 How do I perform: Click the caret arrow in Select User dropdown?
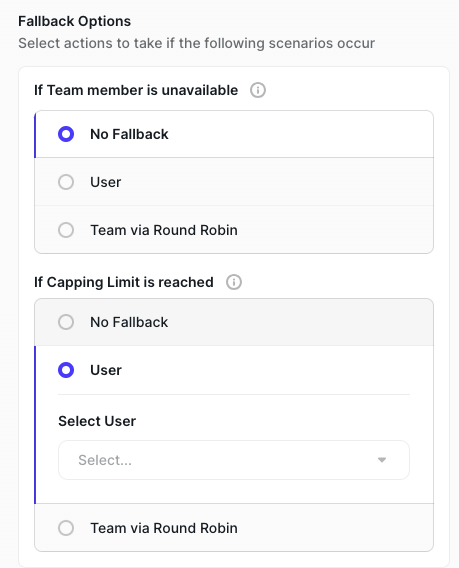tap(382, 460)
